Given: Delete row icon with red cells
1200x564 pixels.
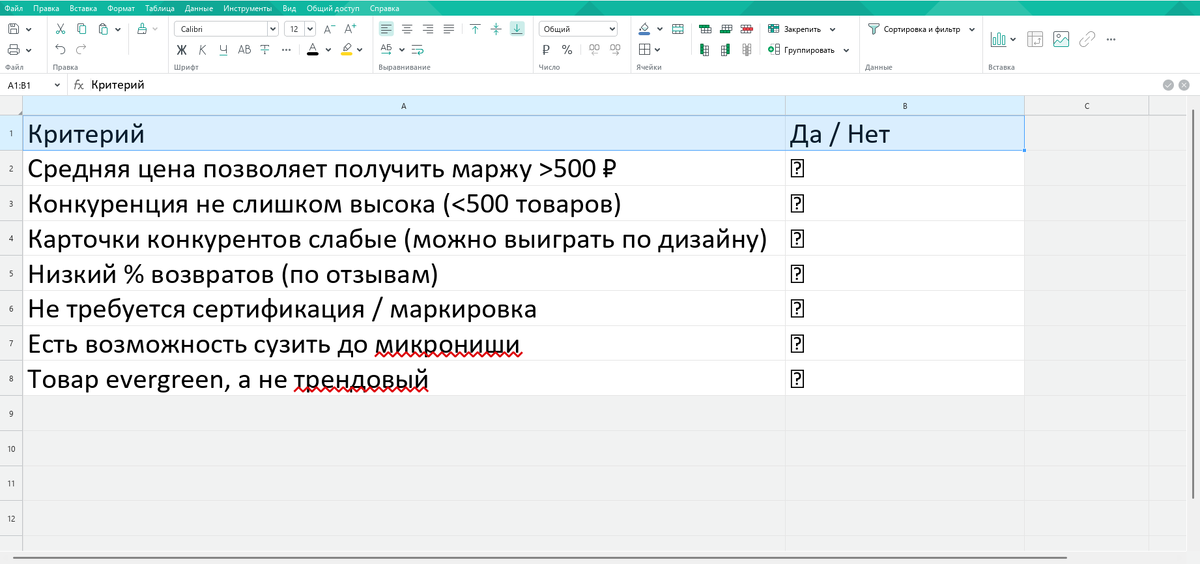Looking at the screenshot, I should (745, 29).
